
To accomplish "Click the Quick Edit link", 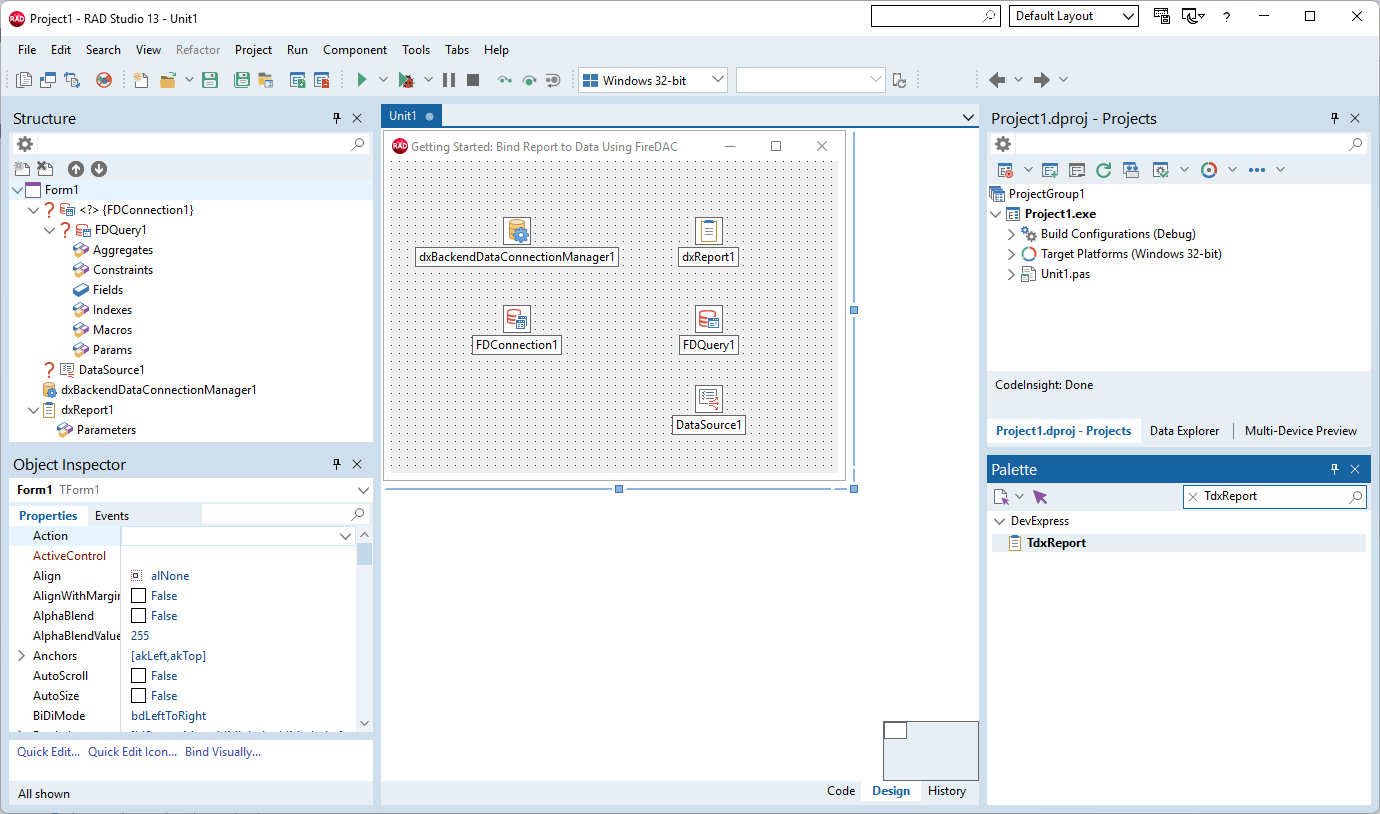I will click(48, 751).
